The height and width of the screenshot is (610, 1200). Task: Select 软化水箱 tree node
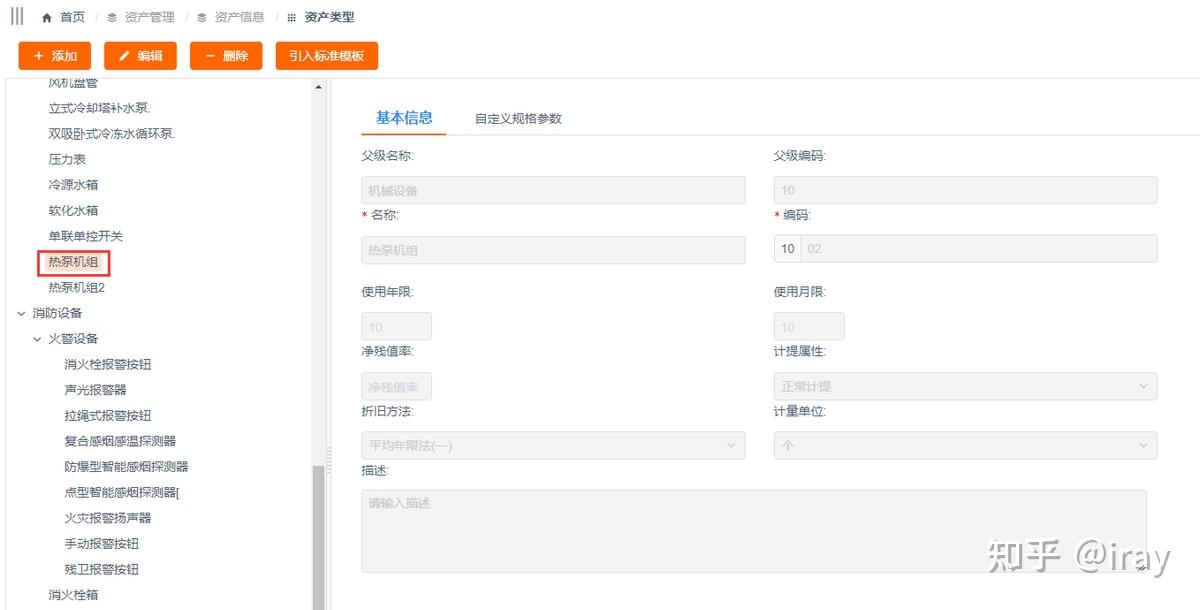pos(73,211)
